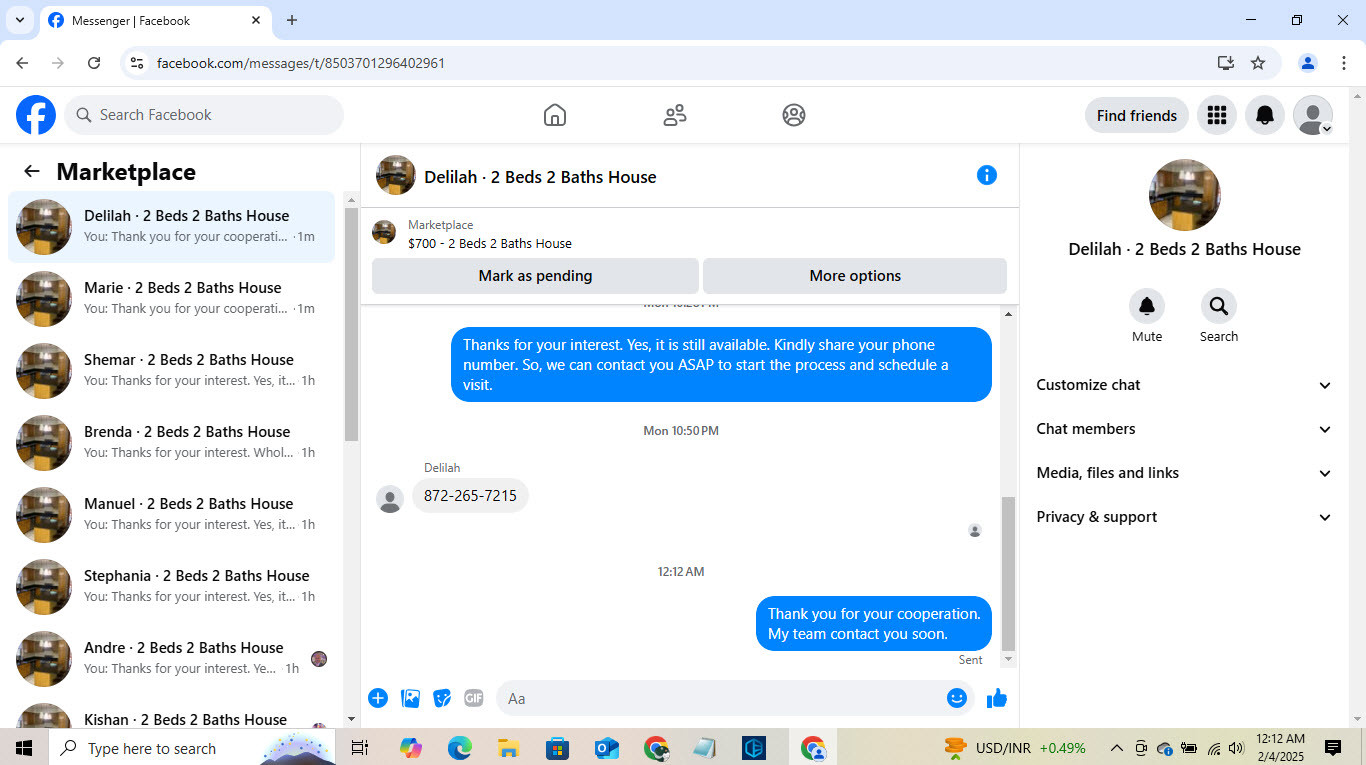Image resolution: width=1366 pixels, height=765 pixels.
Task: Open the Windows Start menu
Action: tap(24, 748)
